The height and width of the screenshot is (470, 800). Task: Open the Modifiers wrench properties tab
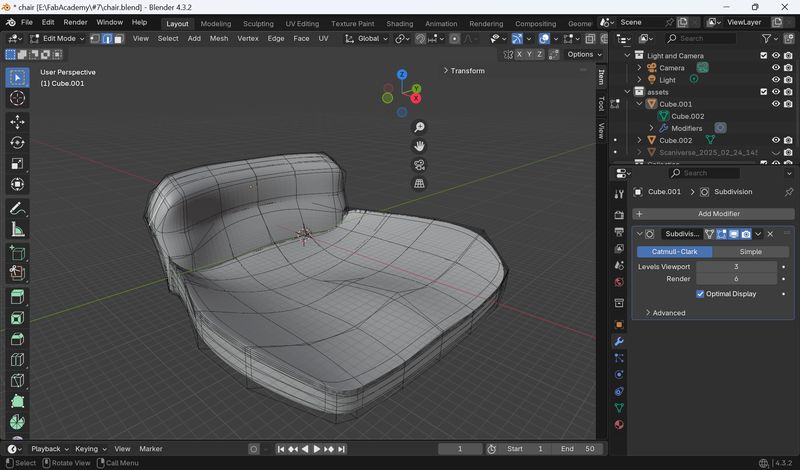click(x=619, y=341)
